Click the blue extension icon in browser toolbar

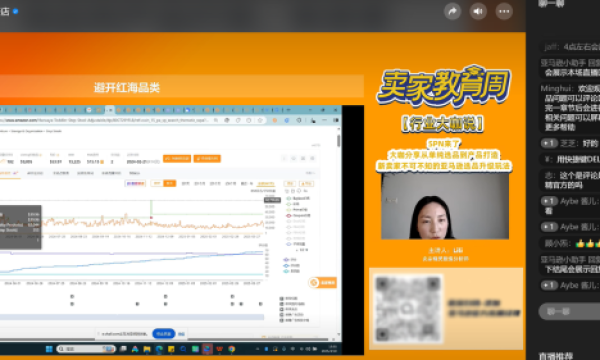tap(287, 120)
